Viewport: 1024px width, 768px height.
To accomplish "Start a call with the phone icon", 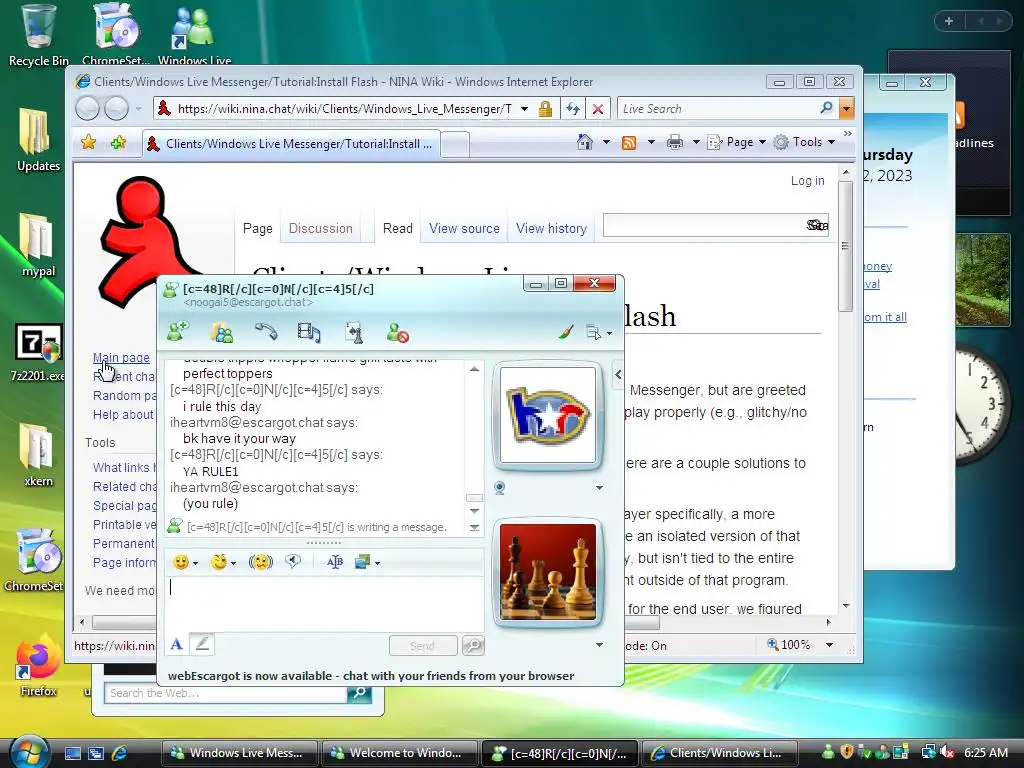I will coord(265,332).
